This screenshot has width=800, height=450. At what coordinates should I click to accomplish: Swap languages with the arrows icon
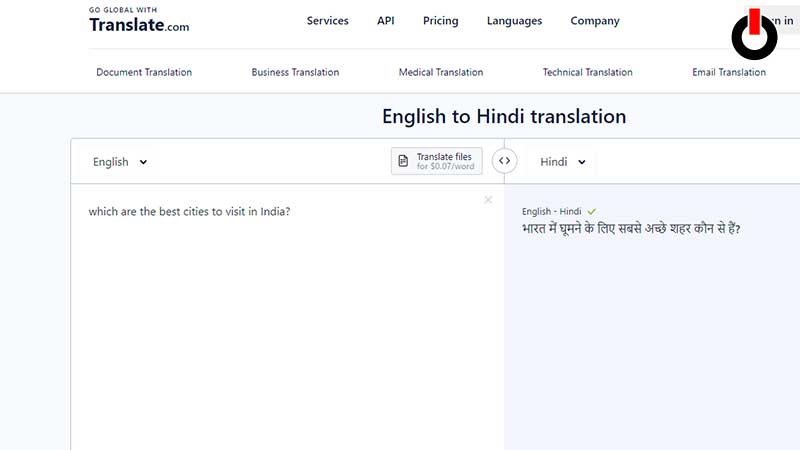505,161
